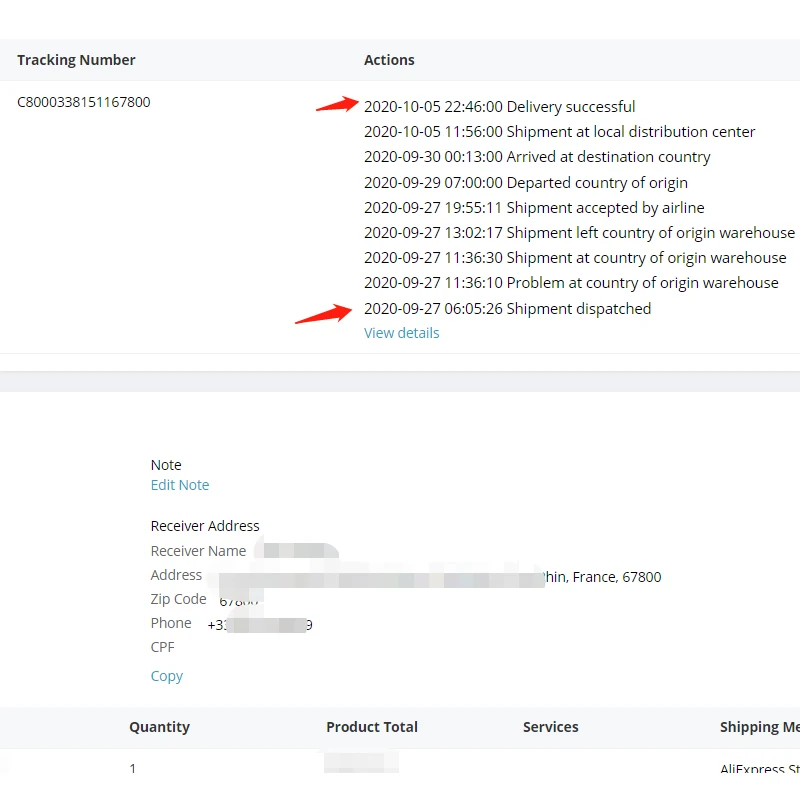Click the red arrow beside Delivery successful

point(337,103)
